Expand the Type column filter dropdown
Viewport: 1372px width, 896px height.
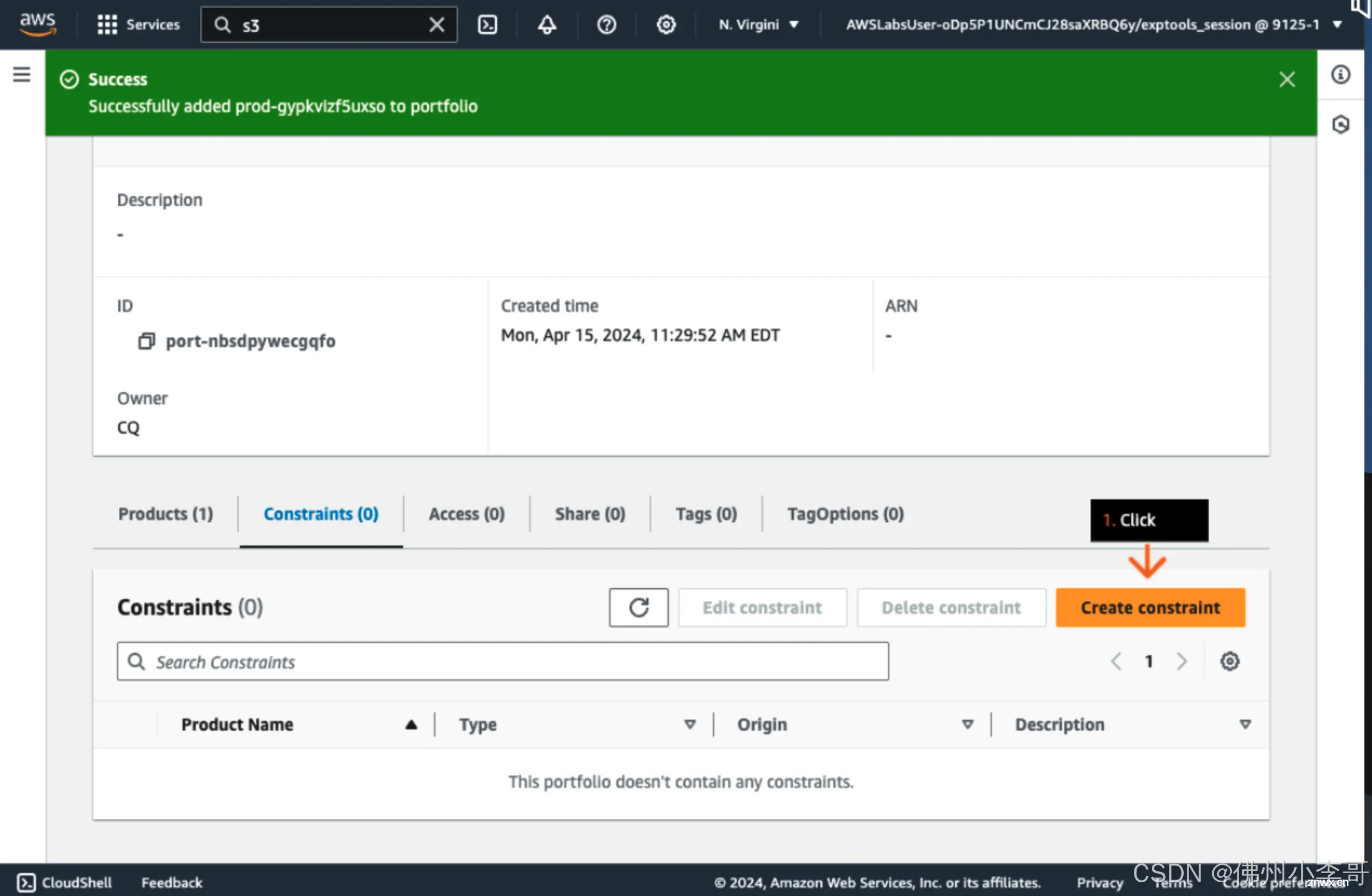tap(688, 724)
